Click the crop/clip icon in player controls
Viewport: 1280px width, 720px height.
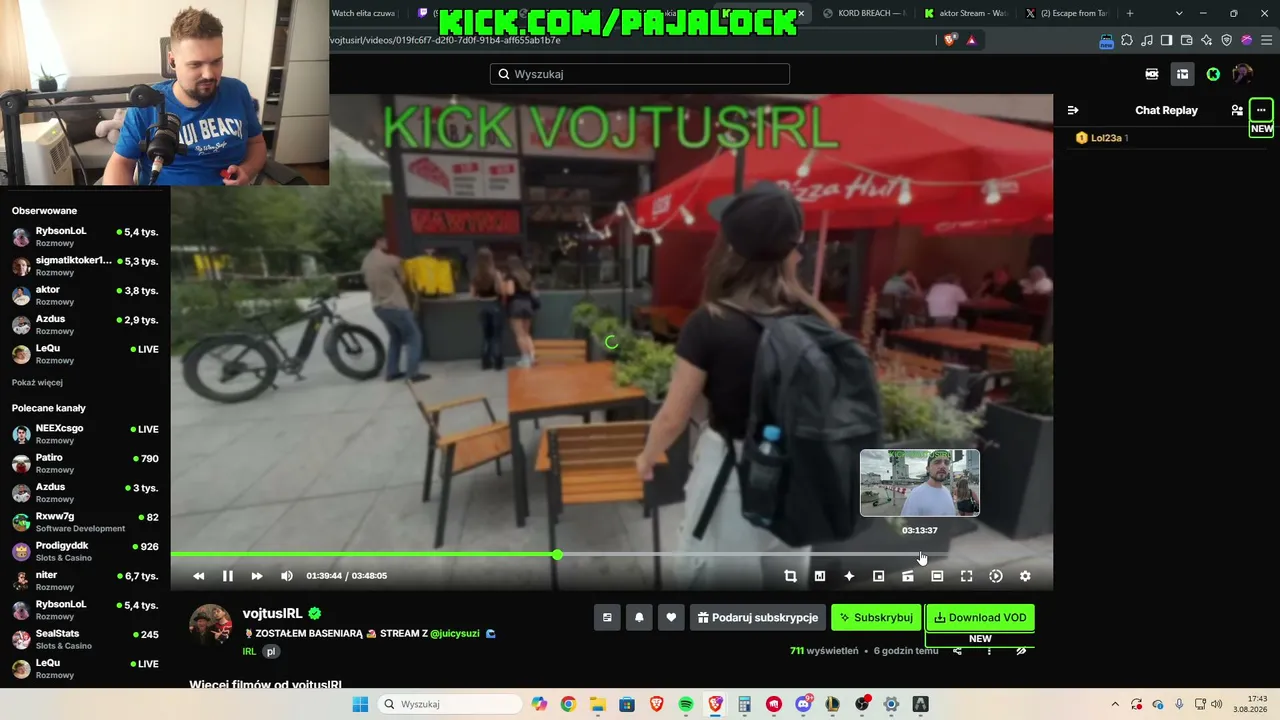pyautogui.click(x=790, y=576)
